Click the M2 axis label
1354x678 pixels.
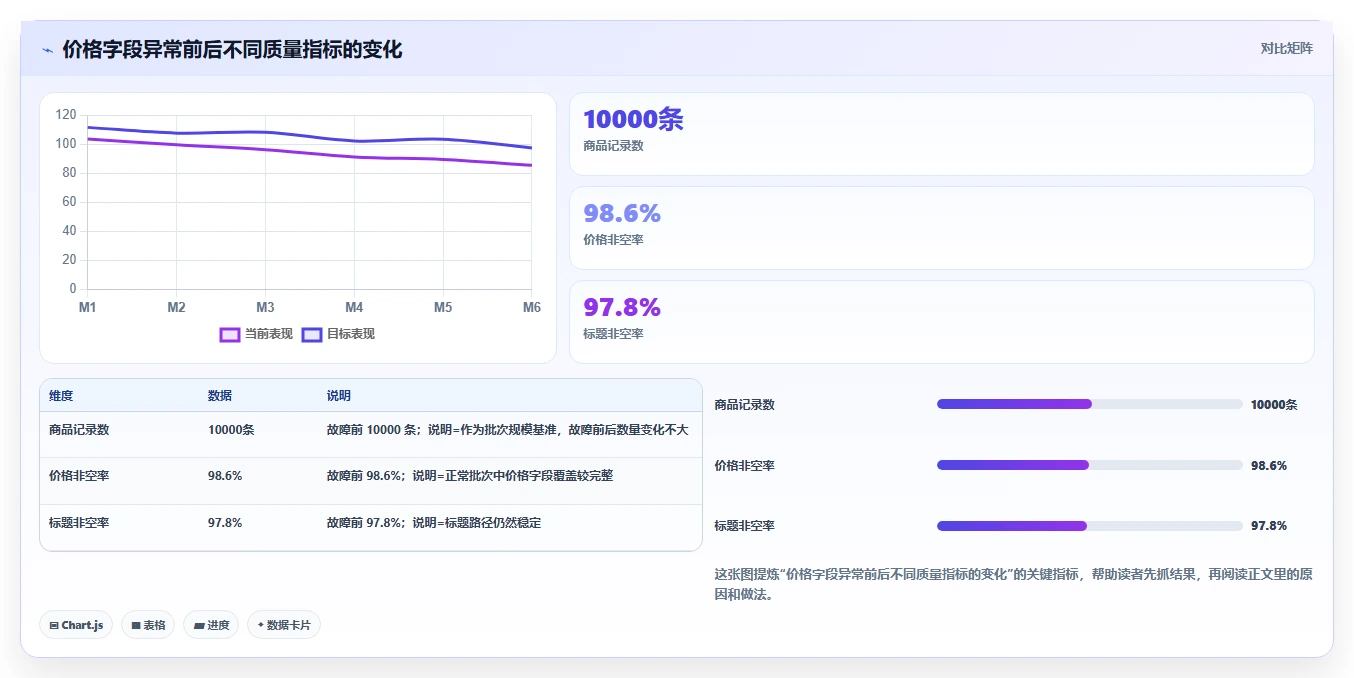pyautogui.click(x=177, y=307)
